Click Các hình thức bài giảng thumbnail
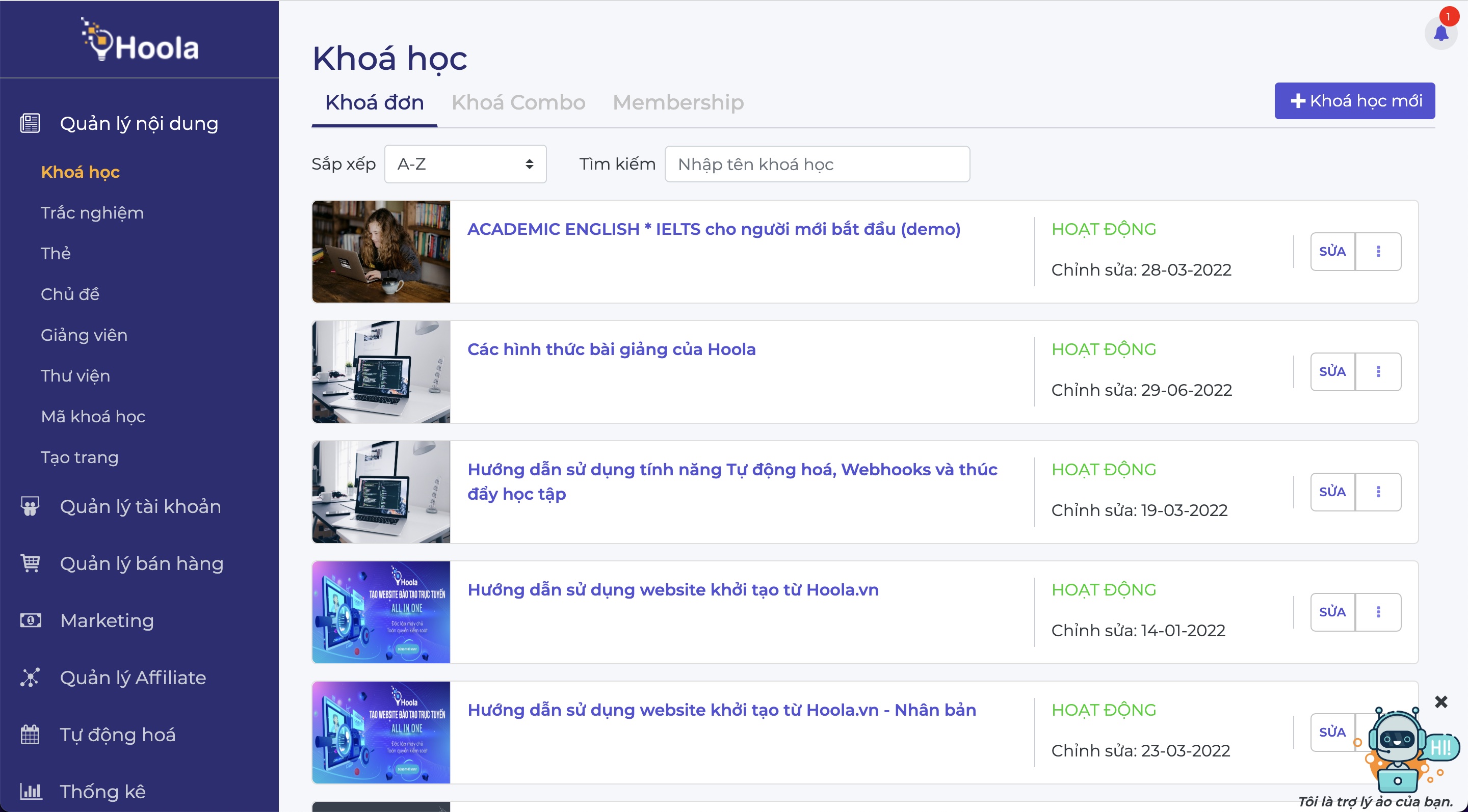Viewport: 1468px width, 812px height. (381, 371)
